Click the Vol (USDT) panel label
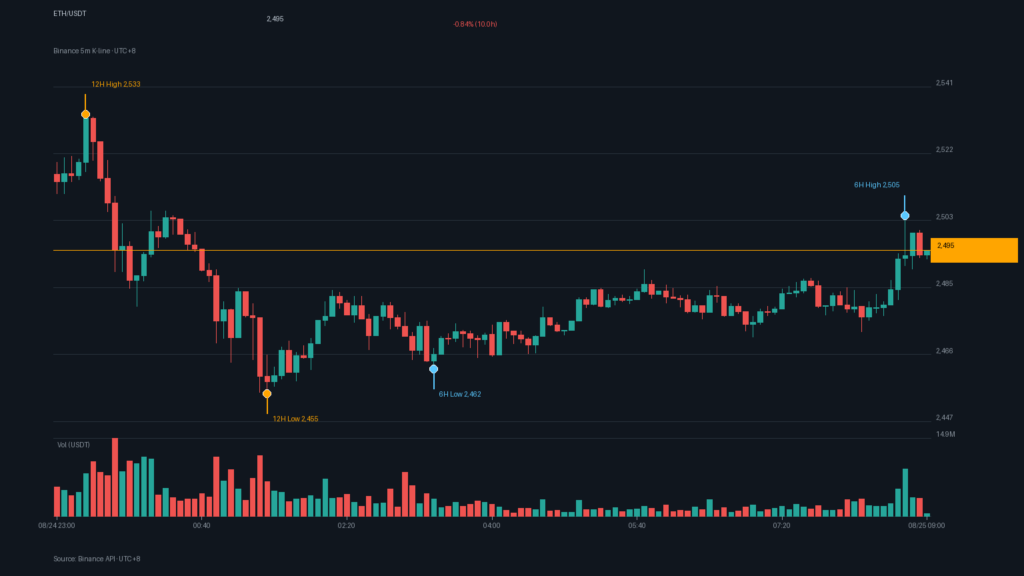Viewport: 1024px width, 576px height. (74, 445)
